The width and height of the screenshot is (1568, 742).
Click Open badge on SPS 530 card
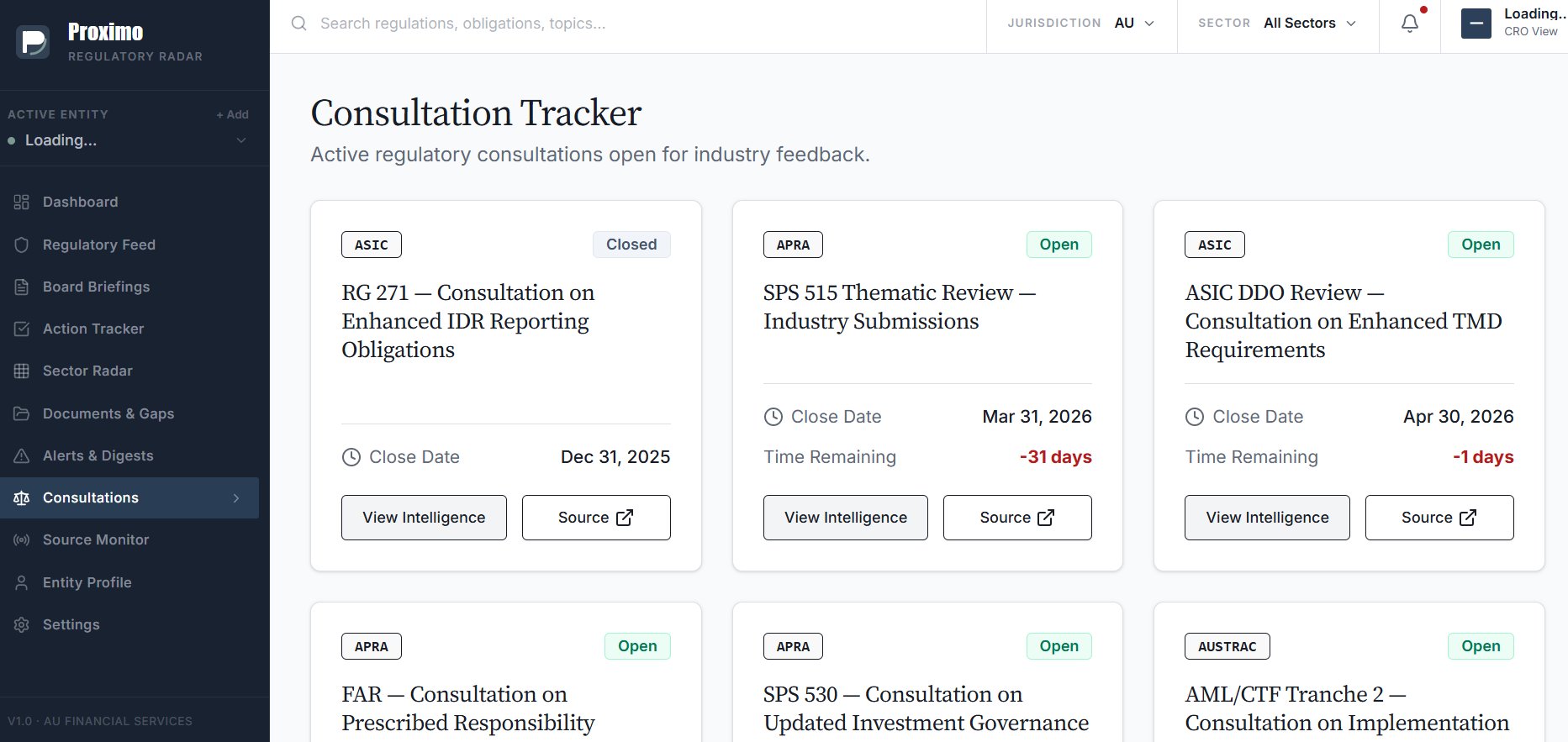click(x=1059, y=646)
